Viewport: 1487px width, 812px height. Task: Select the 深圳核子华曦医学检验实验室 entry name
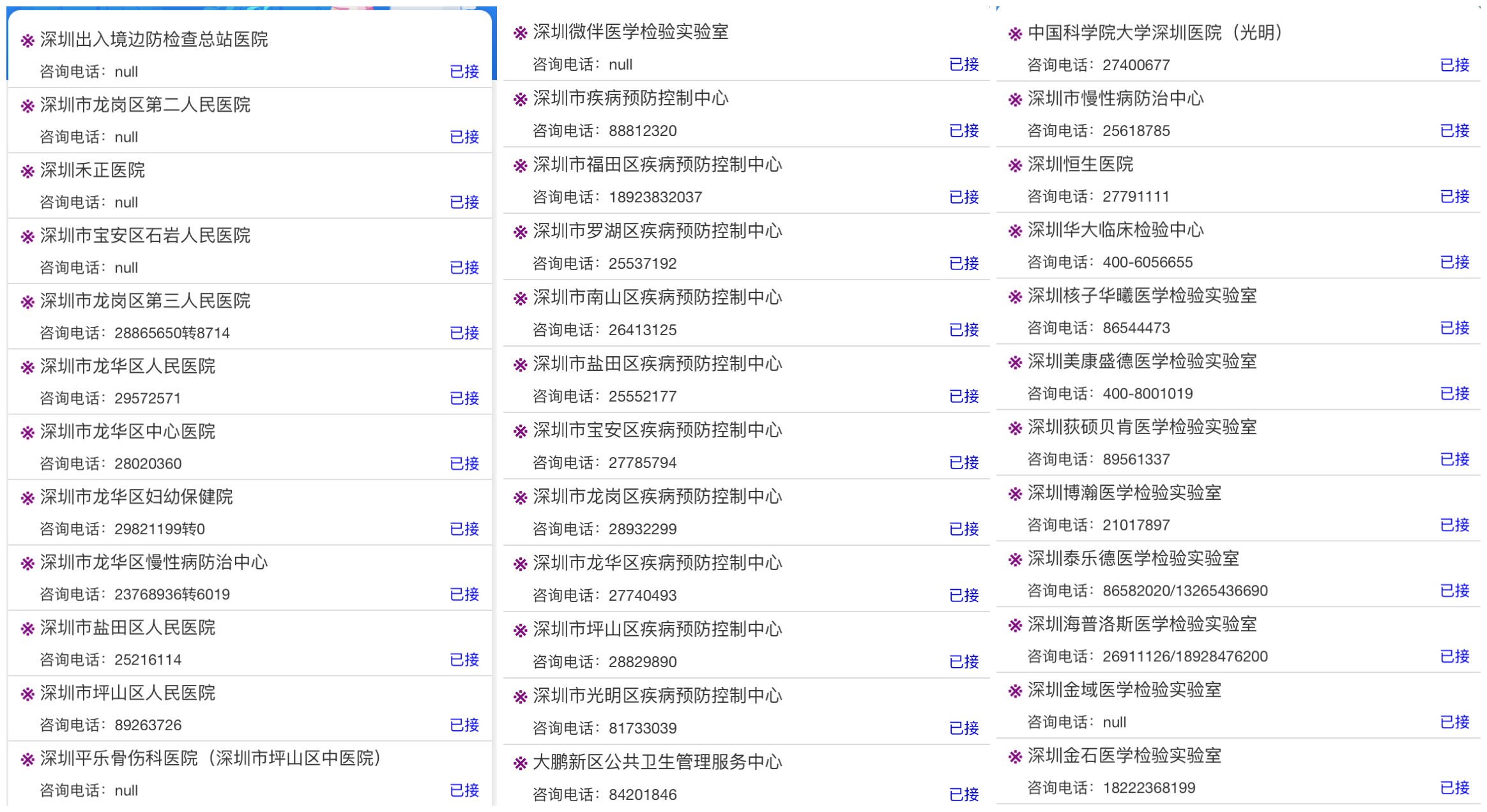point(1142,296)
